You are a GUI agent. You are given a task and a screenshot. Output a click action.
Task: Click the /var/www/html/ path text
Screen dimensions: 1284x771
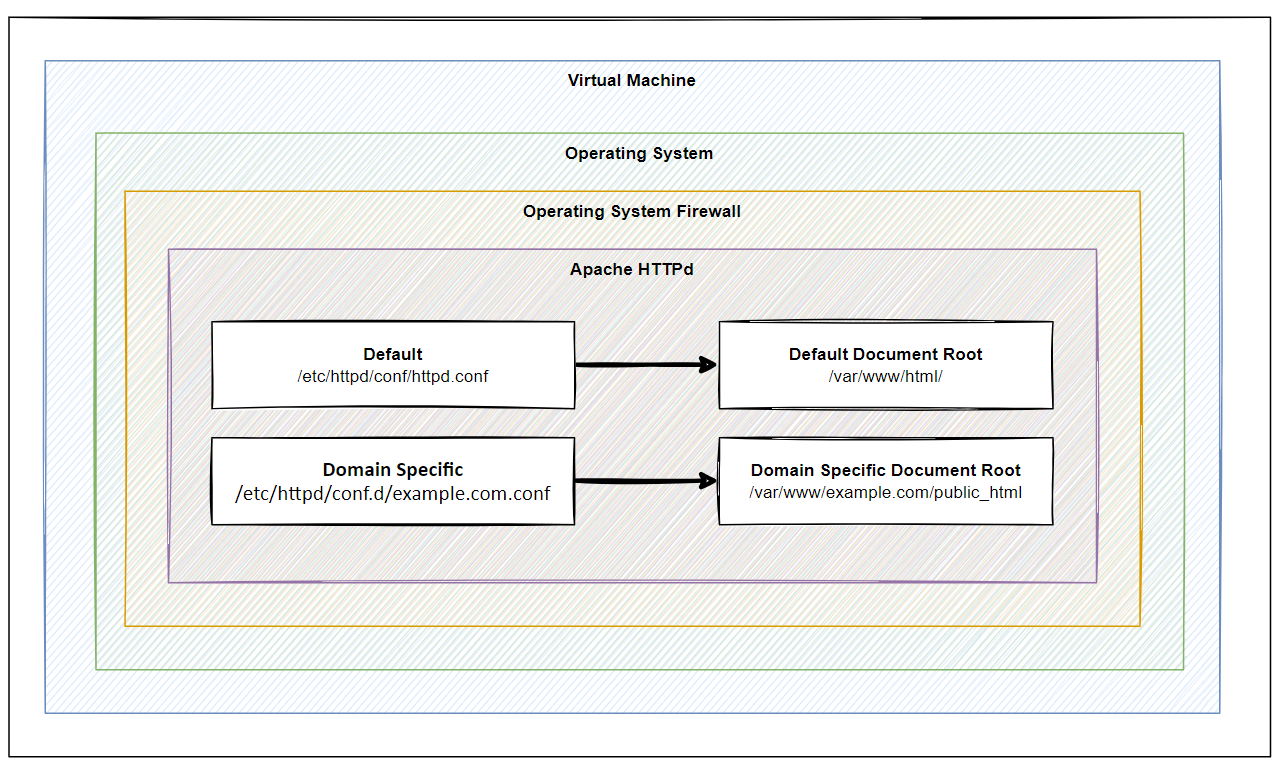tap(886, 376)
